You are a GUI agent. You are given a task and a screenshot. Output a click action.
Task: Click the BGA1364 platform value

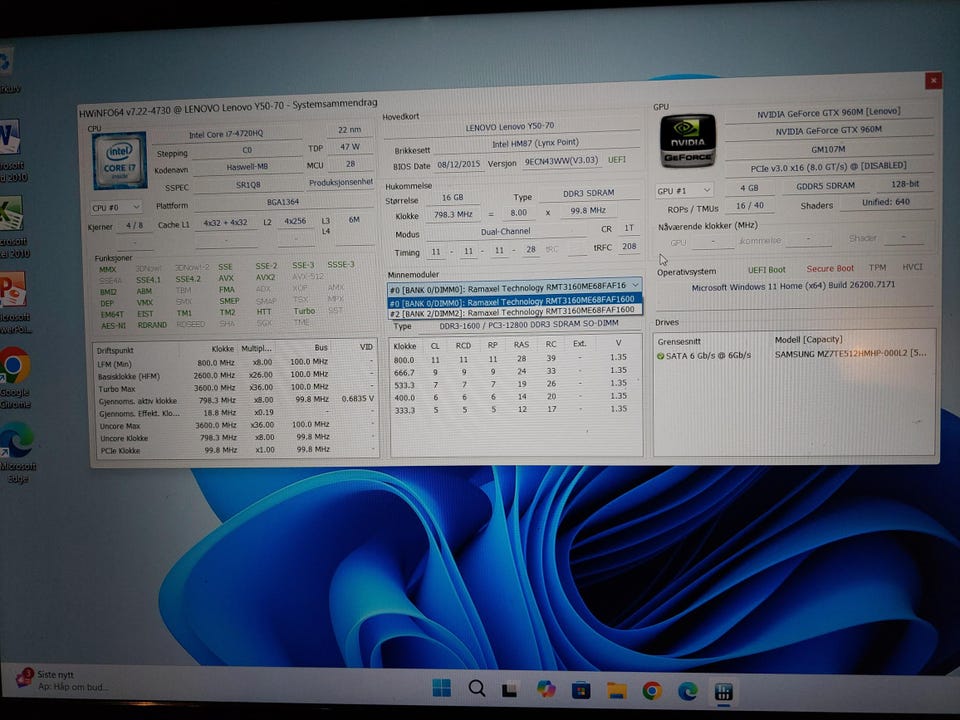(x=283, y=201)
